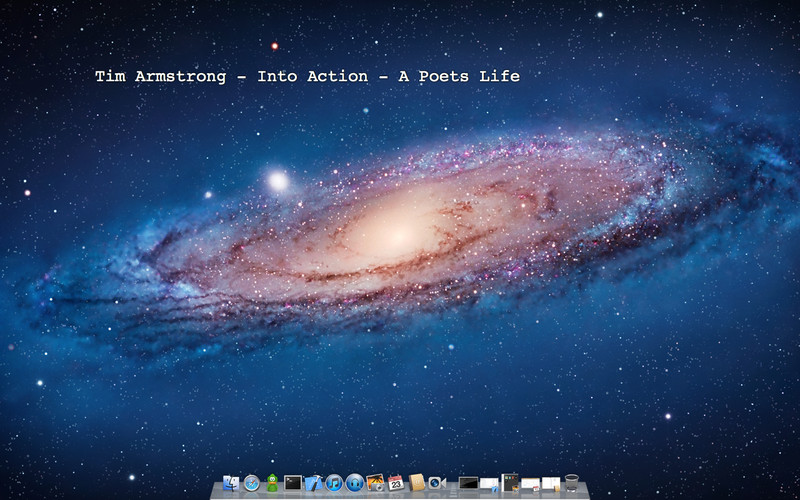Restore minimized window with colored tiles
Viewport: 800px width, 500px height.
pyautogui.click(x=510, y=483)
